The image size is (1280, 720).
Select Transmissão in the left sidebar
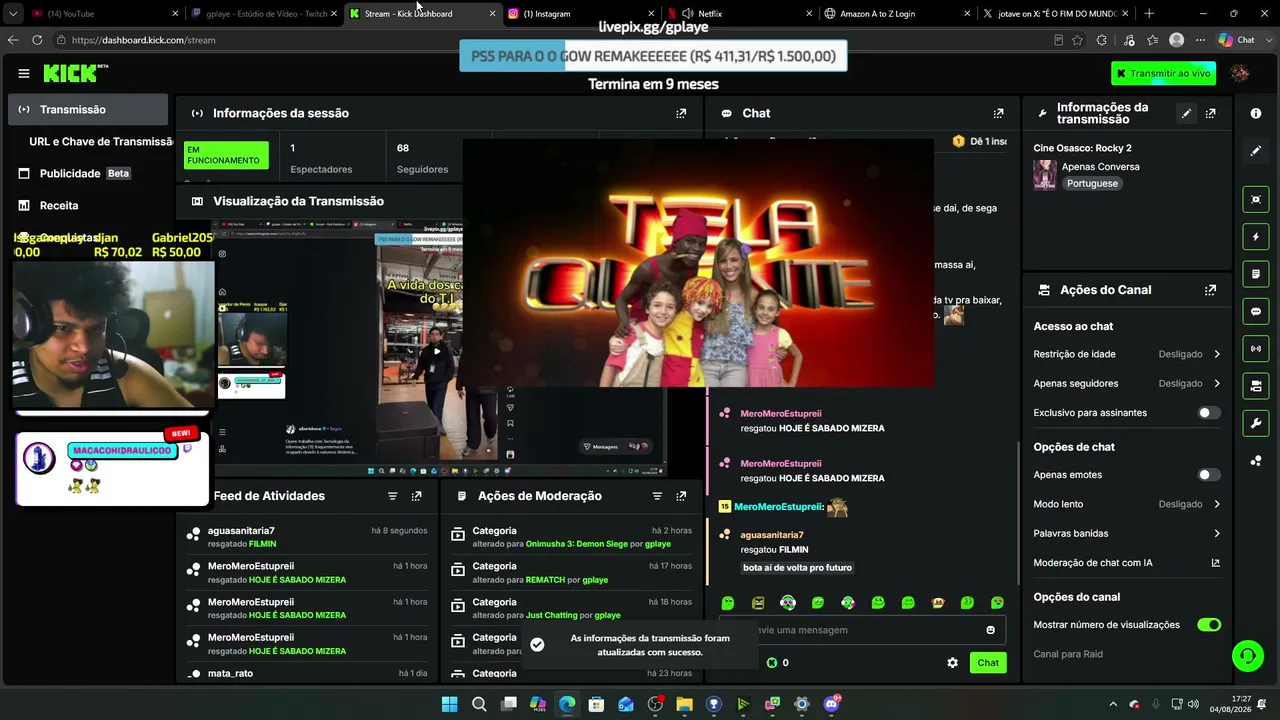tap(88, 110)
